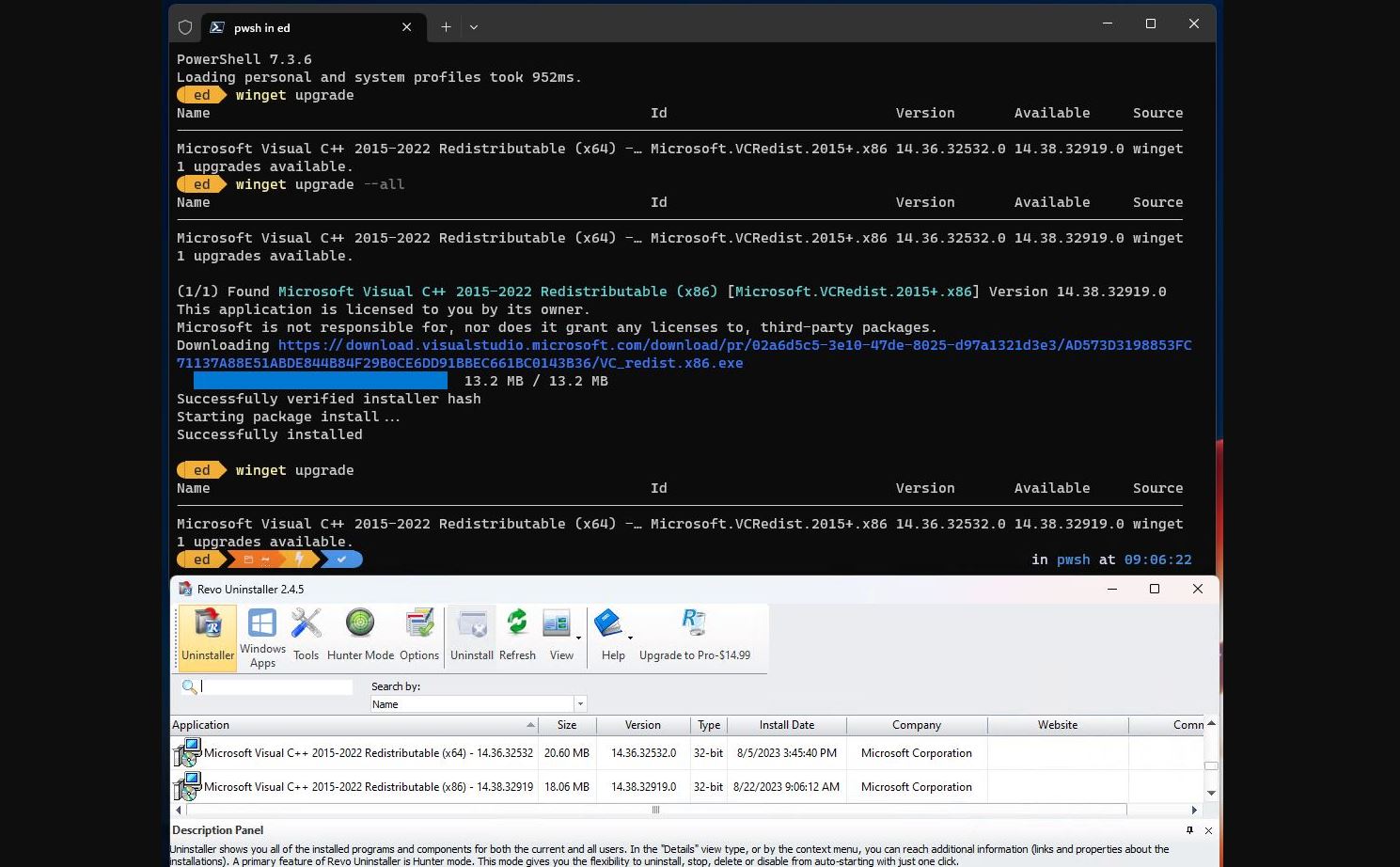1400x867 pixels.
Task: Minimize the Revo Uninstaller window
Action: pyautogui.click(x=1111, y=589)
